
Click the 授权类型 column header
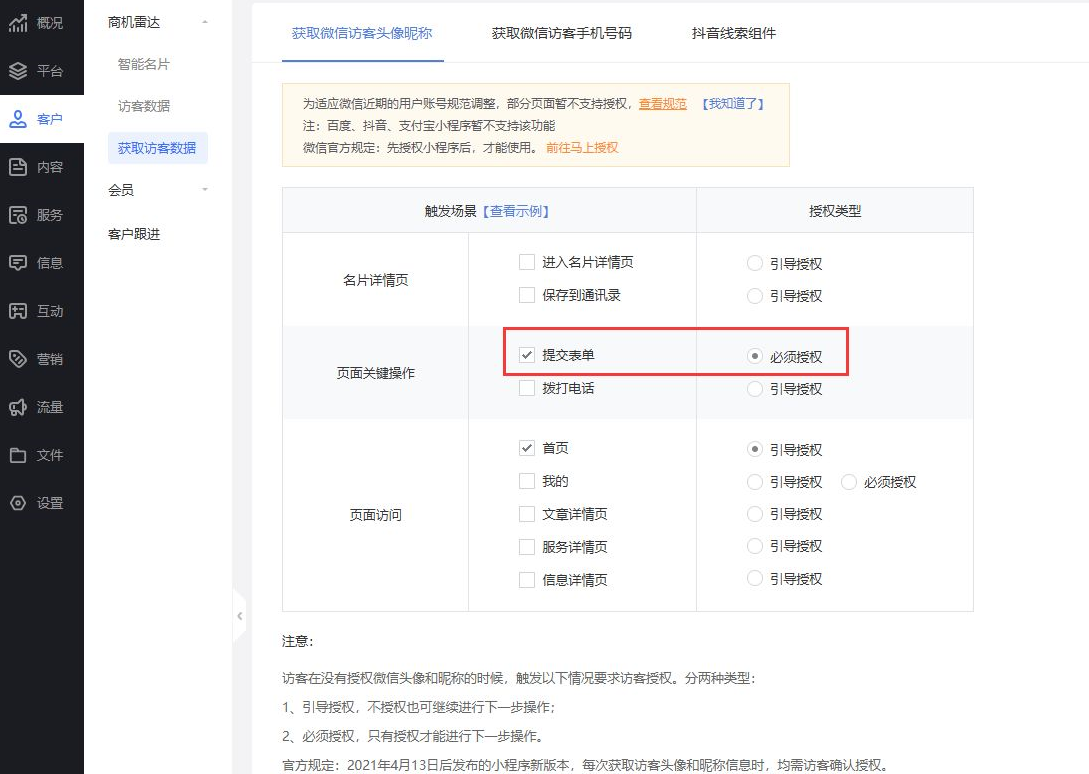tap(835, 211)
